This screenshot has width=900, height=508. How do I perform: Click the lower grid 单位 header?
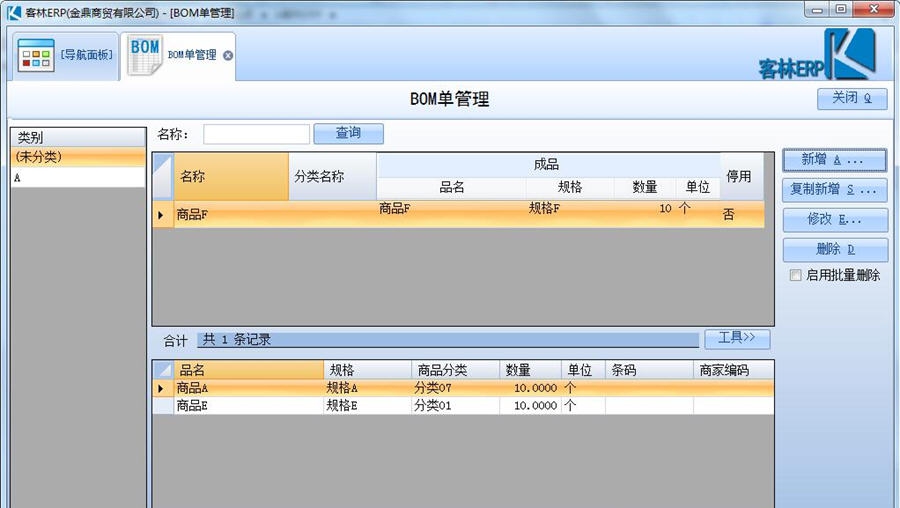(583, 370)
